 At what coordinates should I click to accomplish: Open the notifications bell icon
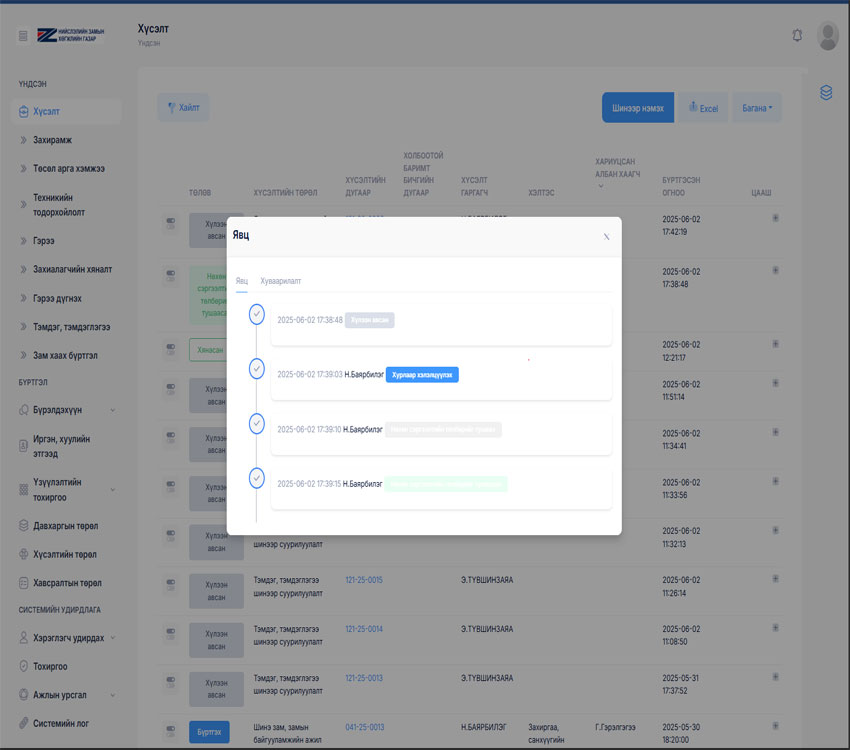click(x=797, y=35)
